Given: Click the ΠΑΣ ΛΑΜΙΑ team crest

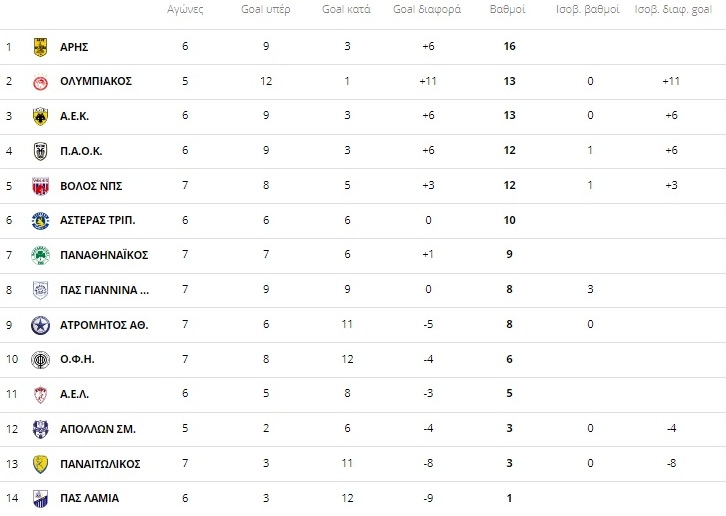Looking at the screenshot, I should (x=40, y=498).
